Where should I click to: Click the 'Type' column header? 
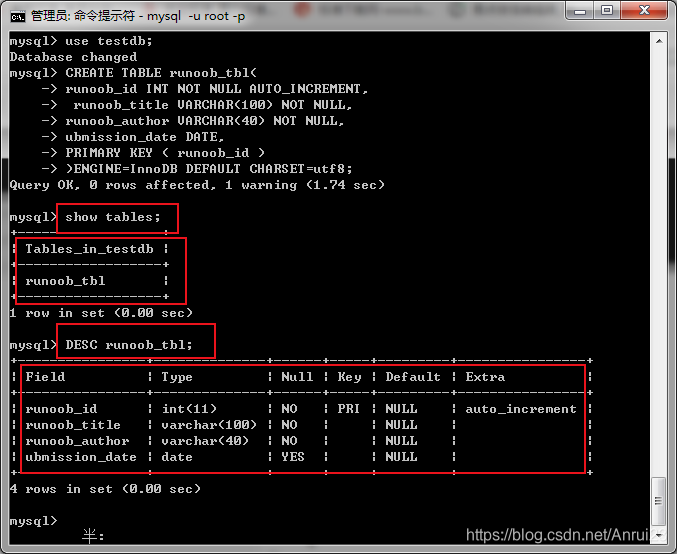click(x=177, y=377)
